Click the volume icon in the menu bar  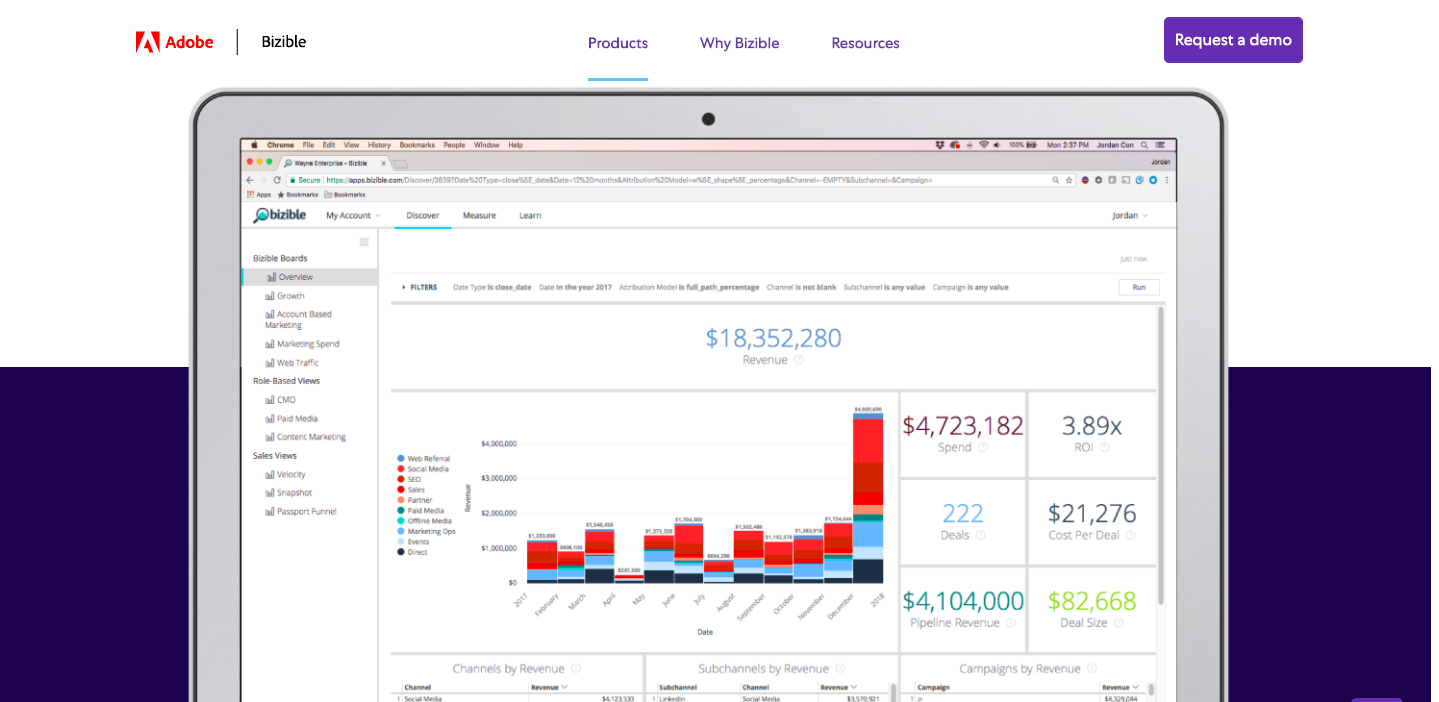point(998,145)
